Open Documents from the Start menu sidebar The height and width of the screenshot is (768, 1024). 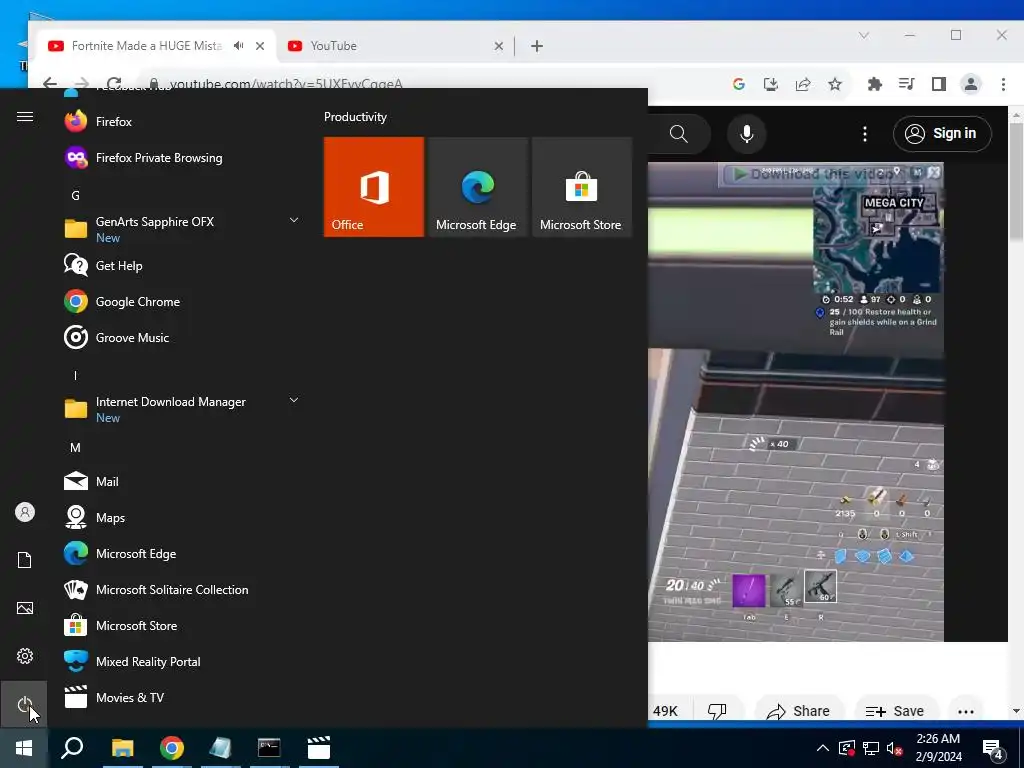click(24, 560)
